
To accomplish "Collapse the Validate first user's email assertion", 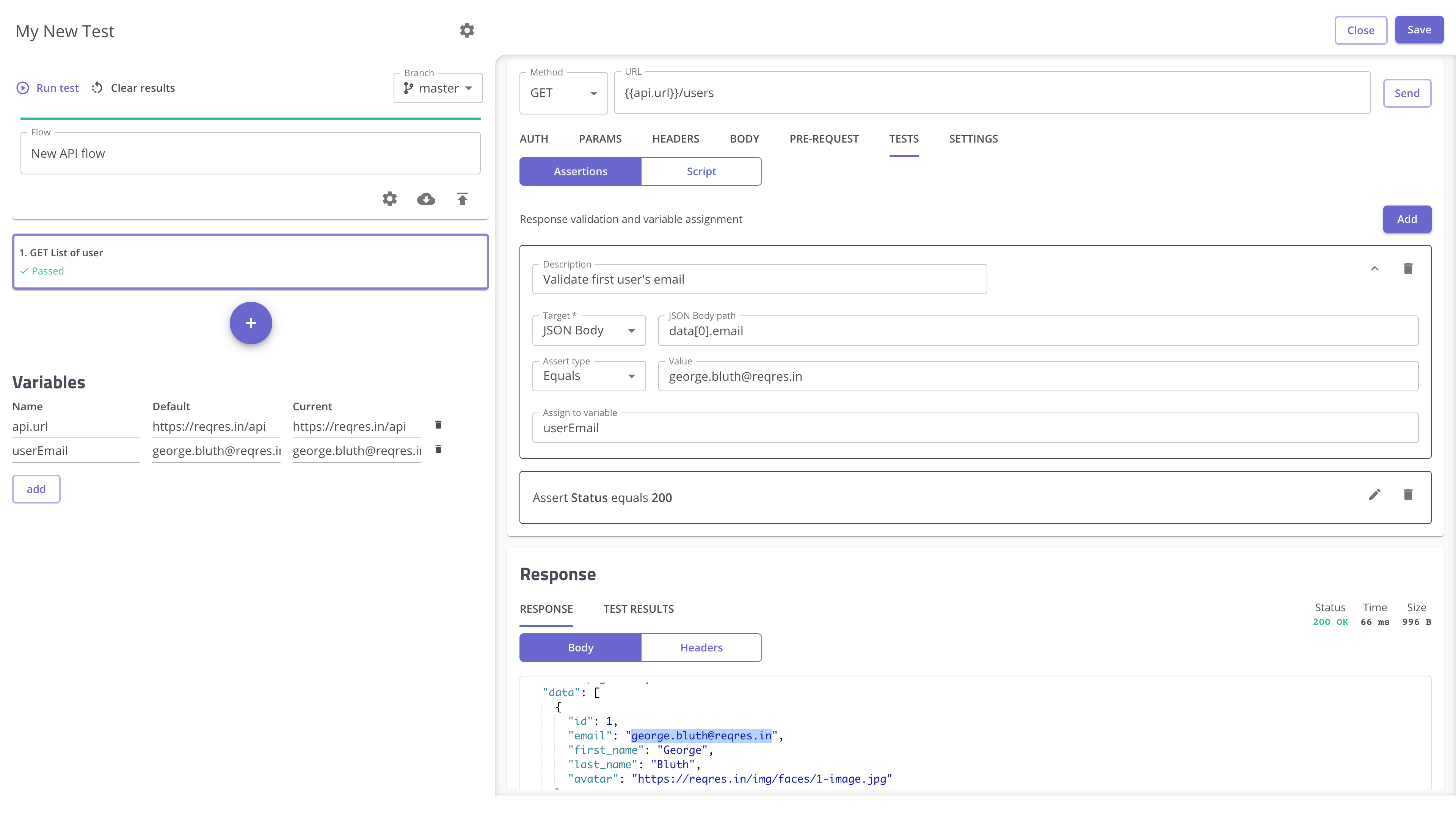I will pyautogui.click(x=1374, y=268).
